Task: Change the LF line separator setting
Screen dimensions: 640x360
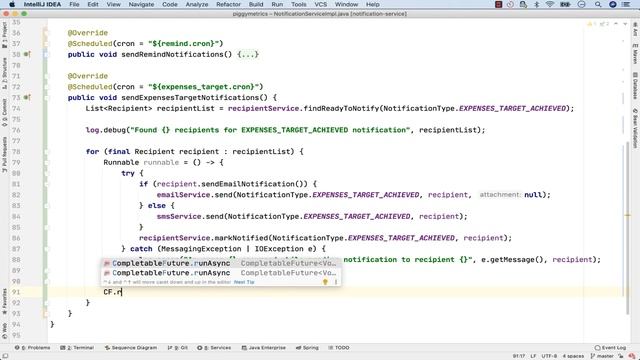Action: tap(533, 356)
